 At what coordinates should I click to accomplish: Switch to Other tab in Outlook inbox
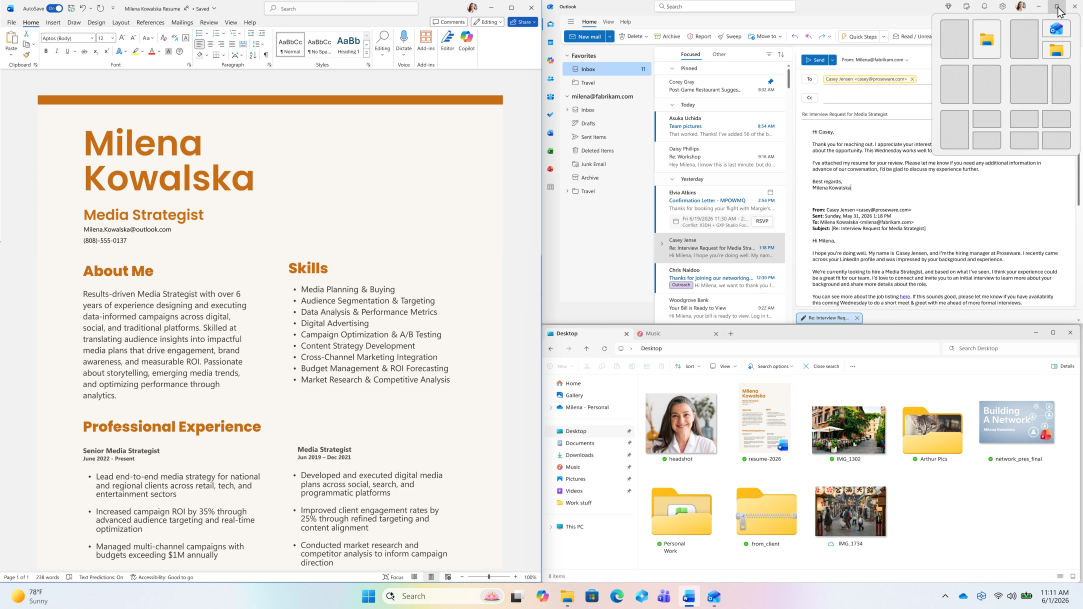[x=719, y=54]
